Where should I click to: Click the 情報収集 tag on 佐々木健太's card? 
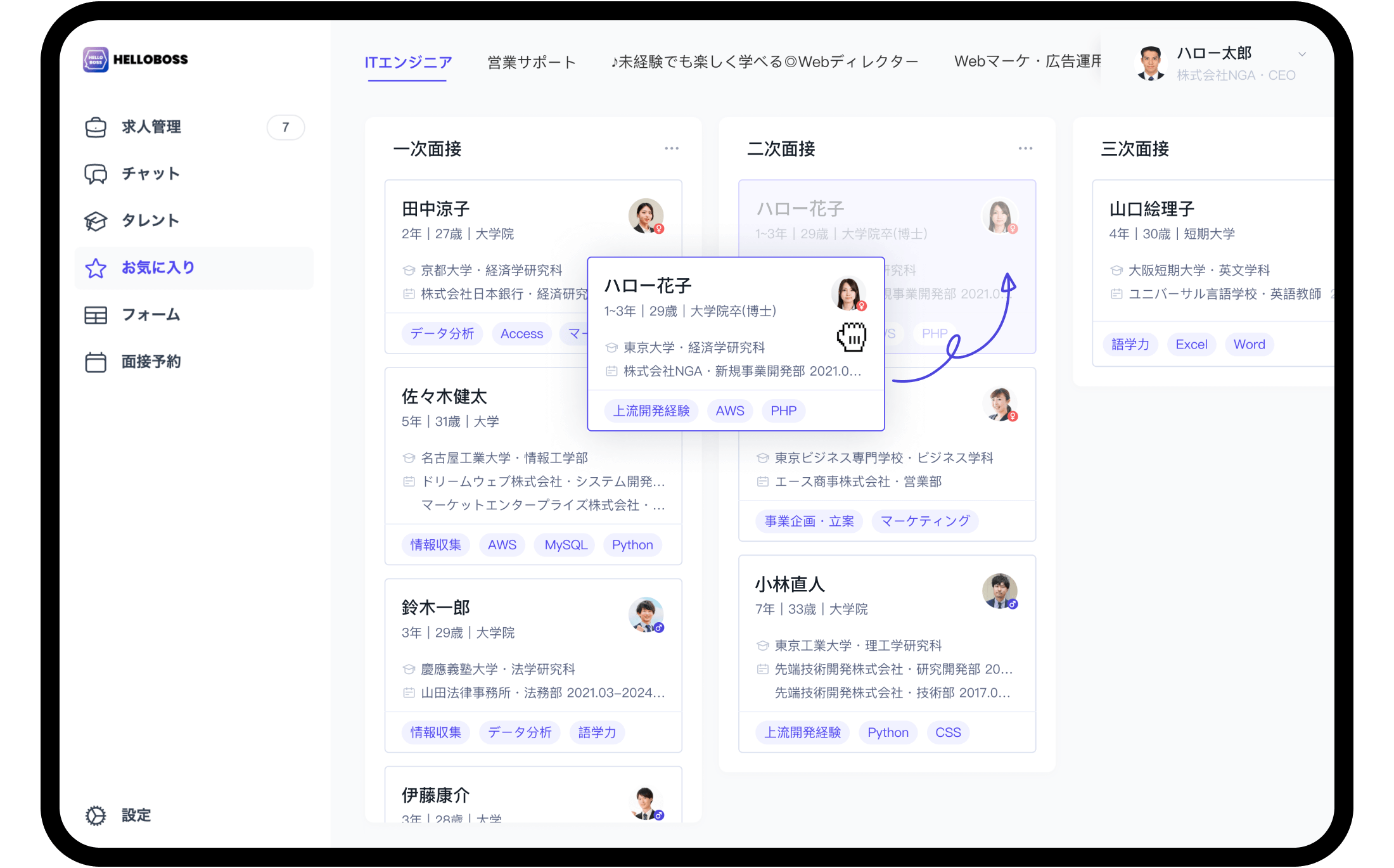coord(436,545)
